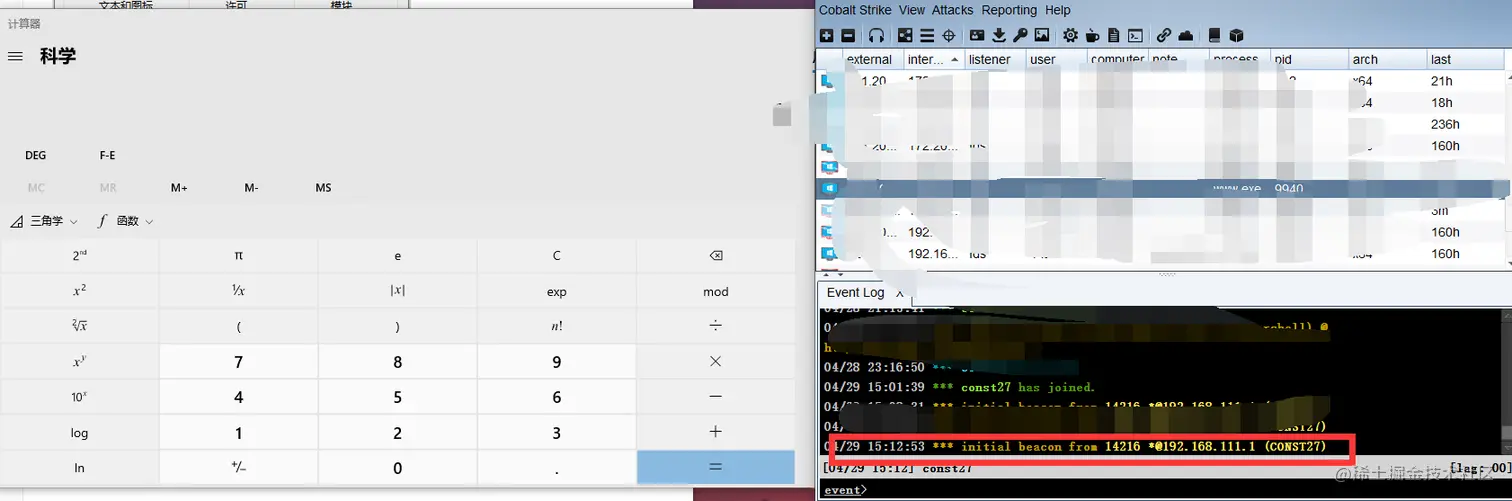Open the Reporting menu
The width and height of the screenshot is (1512, 501).
pos(1009,10)
